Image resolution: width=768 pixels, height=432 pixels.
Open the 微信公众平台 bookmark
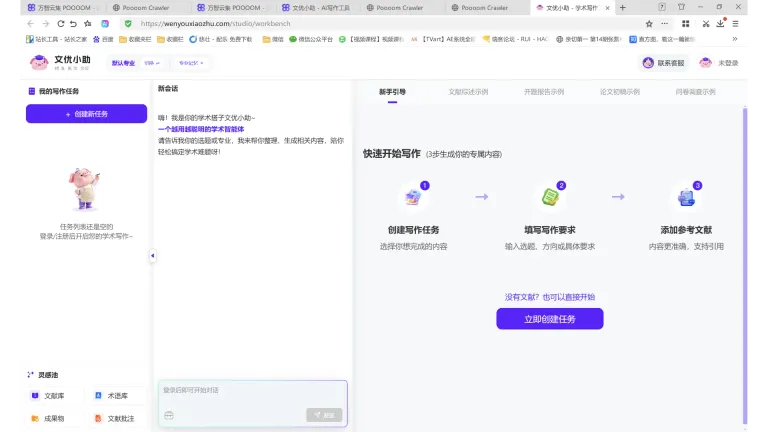pos(311,39)
